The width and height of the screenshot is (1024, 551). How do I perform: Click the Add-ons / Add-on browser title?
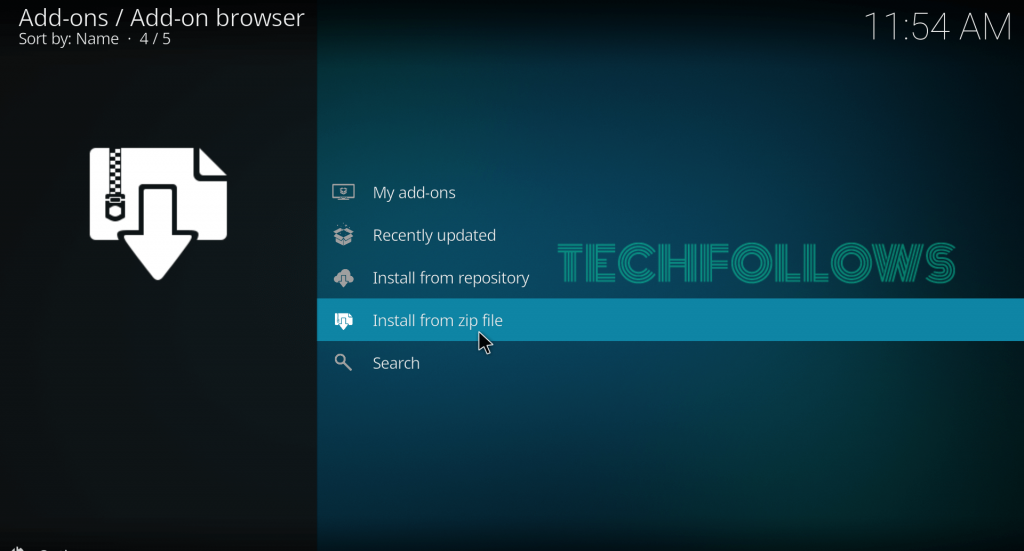(161, 18)
